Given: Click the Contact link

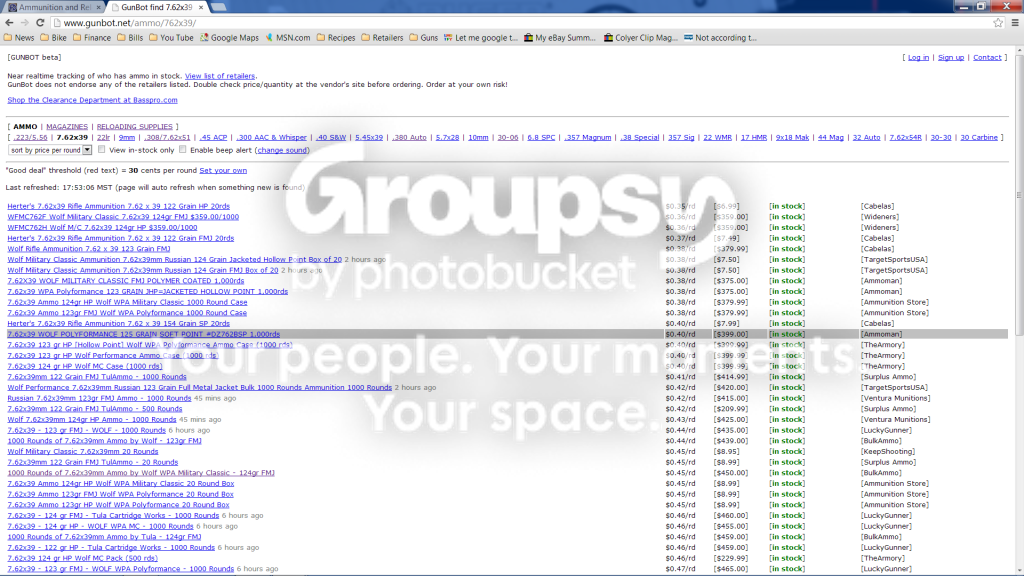Looking at the screenshot, I should pyautogui.click(x=987, y=57).
